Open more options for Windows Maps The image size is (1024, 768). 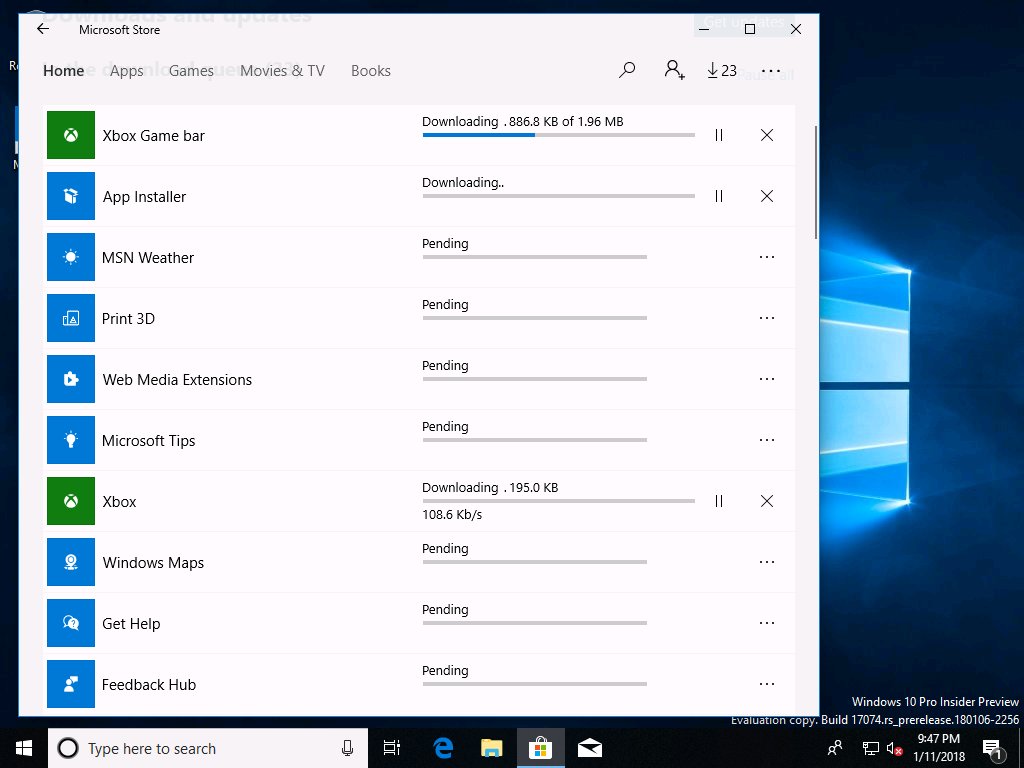767,562
